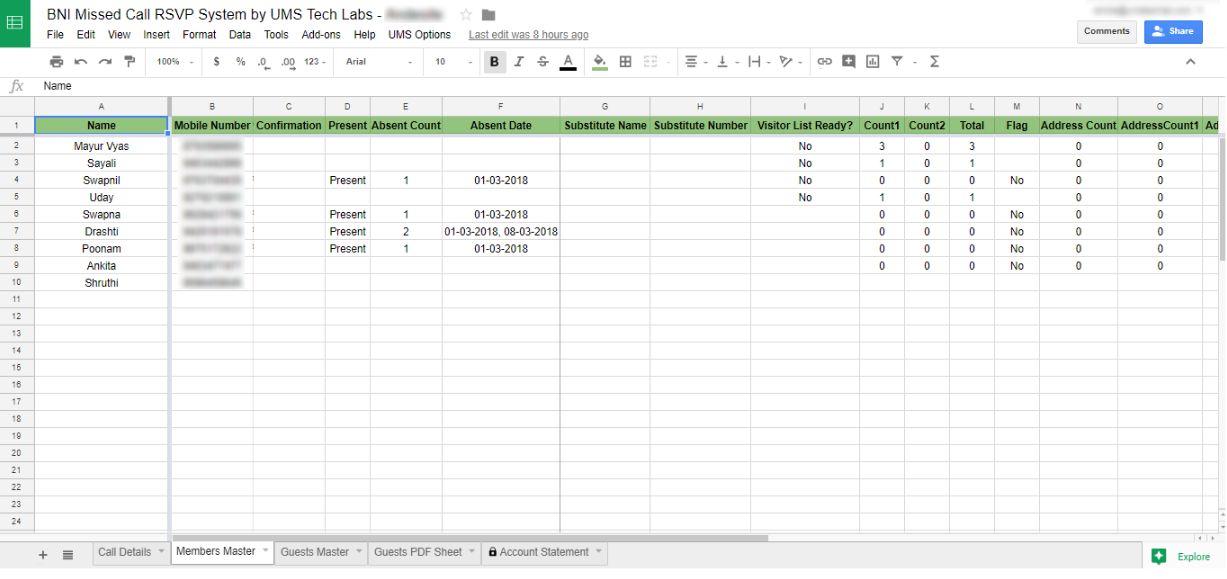This screenshot has height=579, width=1227.
Task: Select the row 7 header
Action: click(16, 231)
